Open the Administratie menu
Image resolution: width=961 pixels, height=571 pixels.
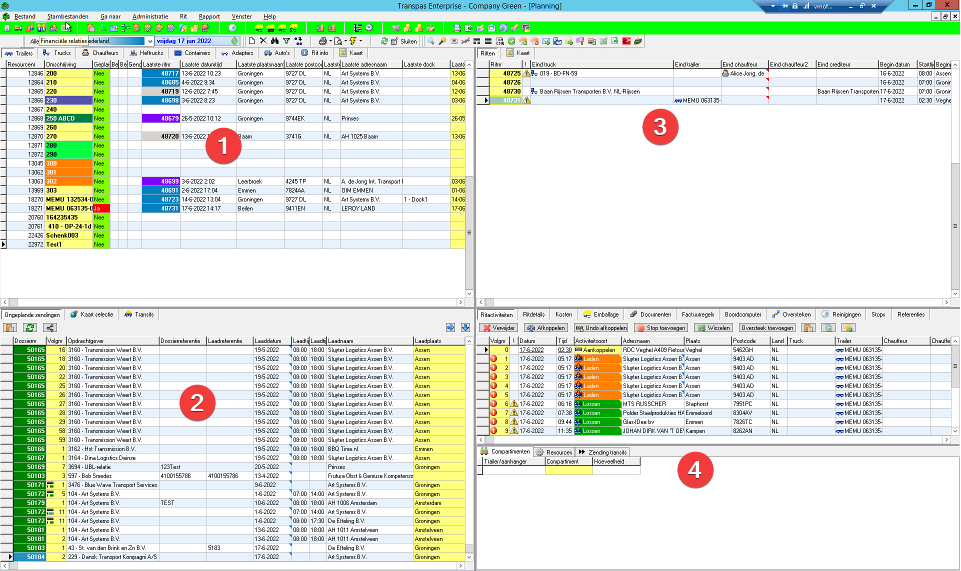(x=150, y=17)
